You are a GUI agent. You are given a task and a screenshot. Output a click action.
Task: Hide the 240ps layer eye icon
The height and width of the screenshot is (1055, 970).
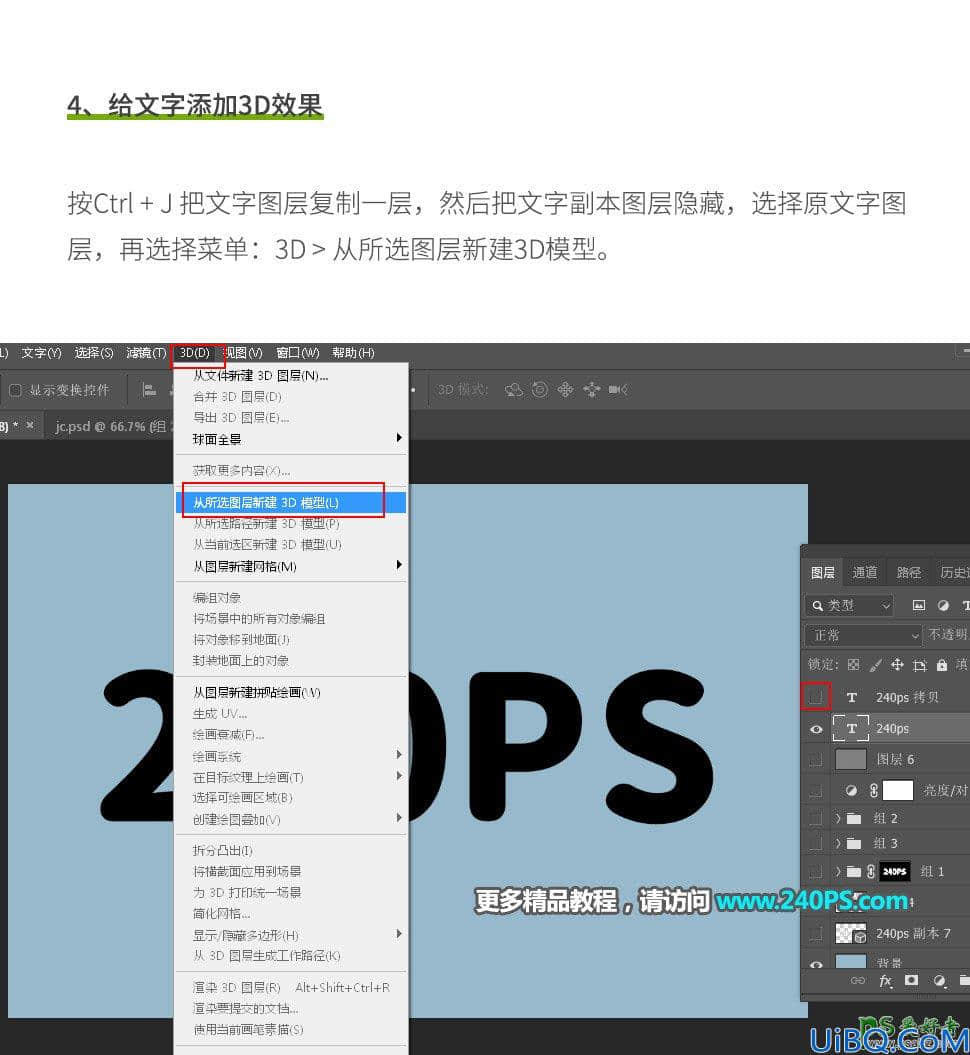pyautogui.click(x=816, y=729)
